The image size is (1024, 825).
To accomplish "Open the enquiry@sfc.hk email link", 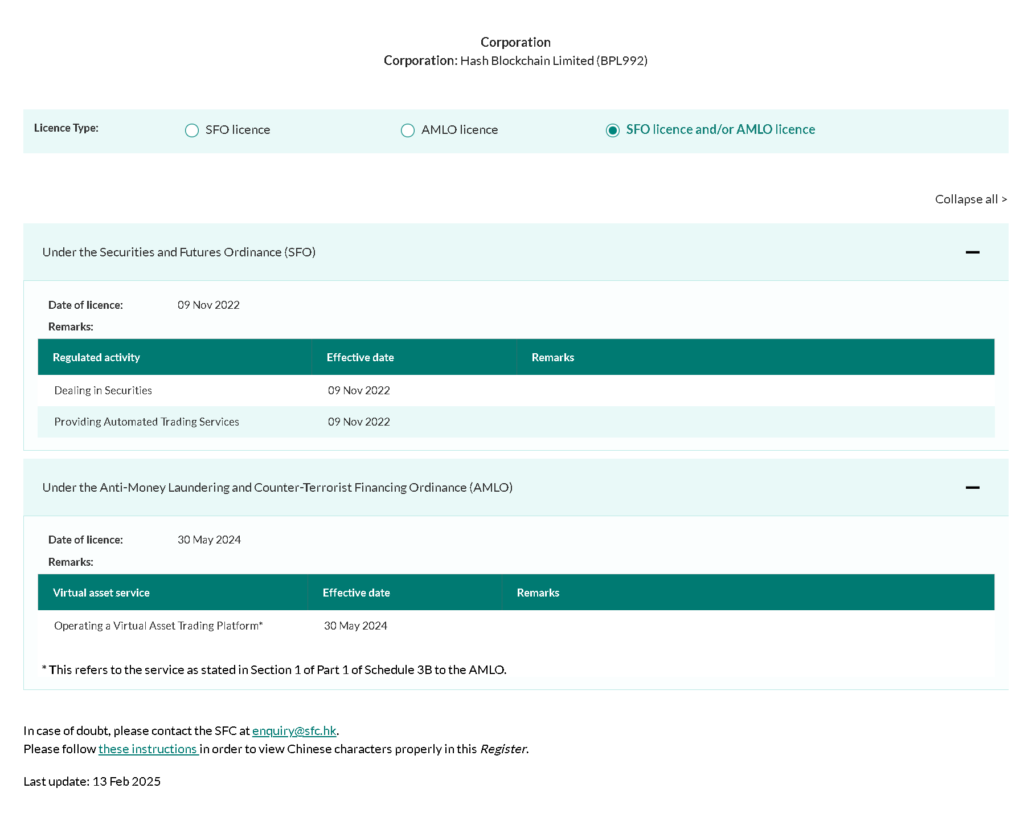I will (294, 730).
